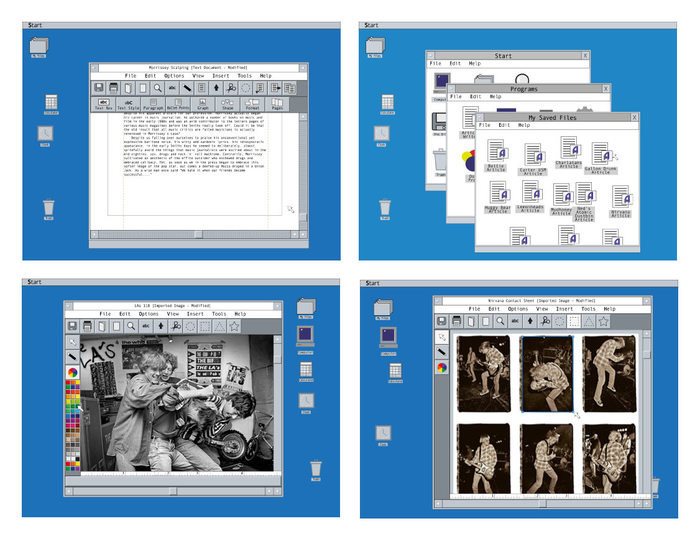700x544 pixels.
Task: Click the clock icon on the desktop beside the LA's image
Action: tap(306, 403)
